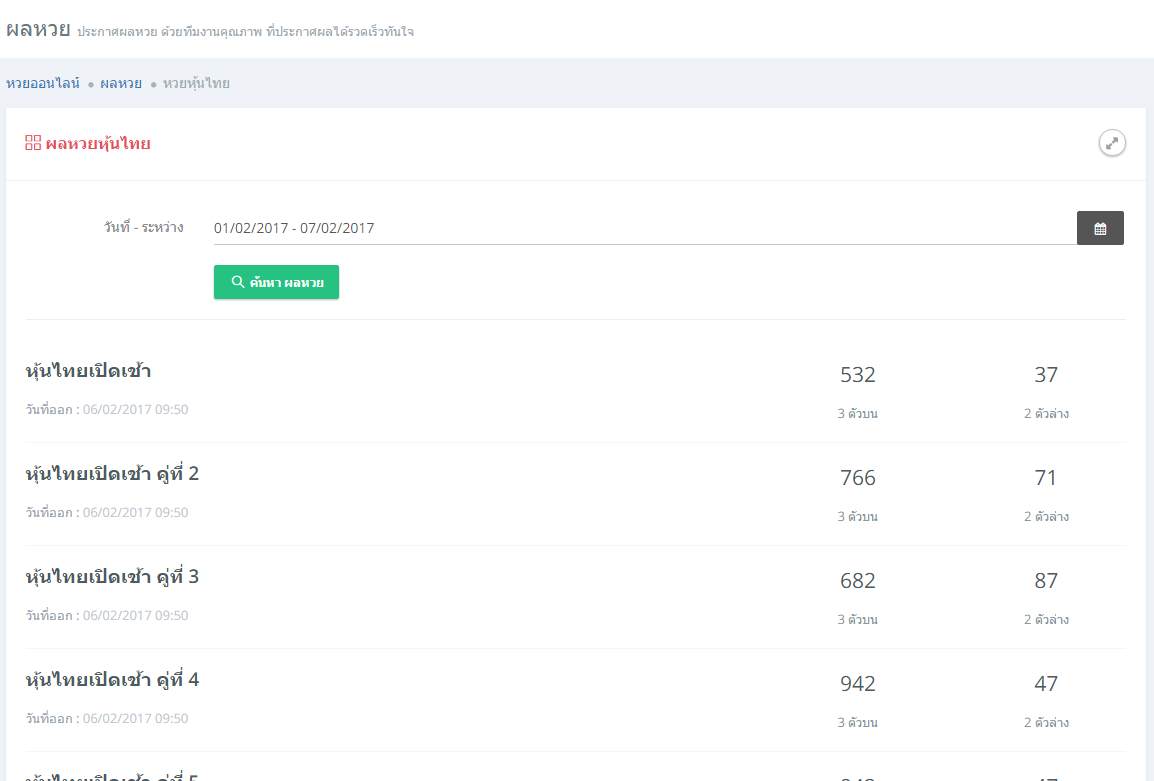Open the calendar date picker button
The height and width of the screenshot is (781, 1154).
pos(1100,228)
